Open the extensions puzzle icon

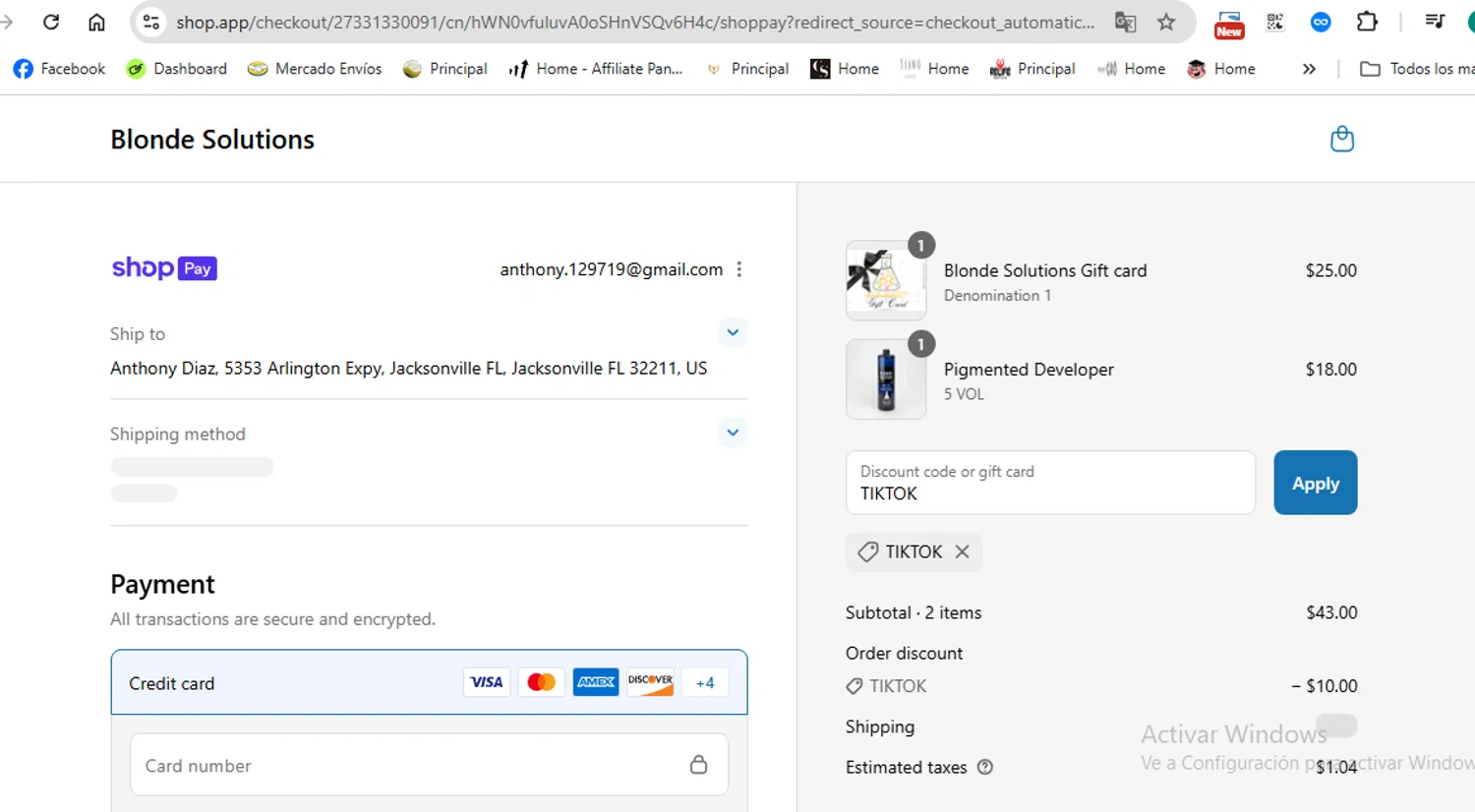click(1367, 22)
